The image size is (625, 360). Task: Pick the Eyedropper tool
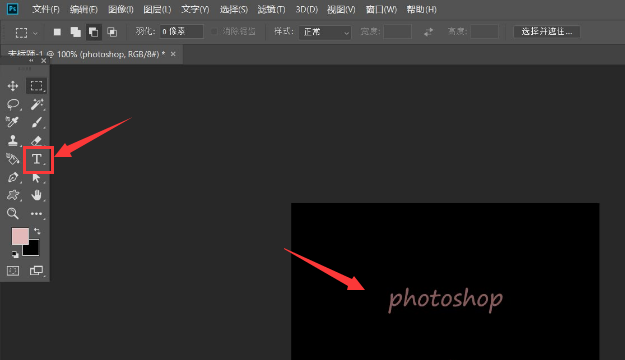tap(12, 122)
